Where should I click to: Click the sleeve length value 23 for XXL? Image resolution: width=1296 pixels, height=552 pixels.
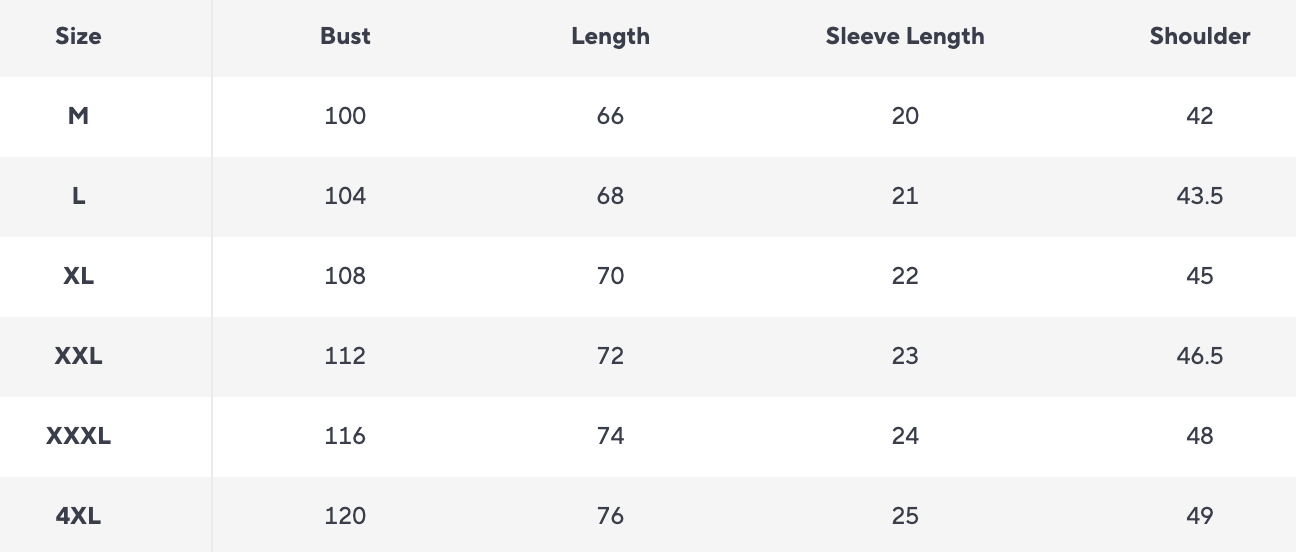point(905,356)
